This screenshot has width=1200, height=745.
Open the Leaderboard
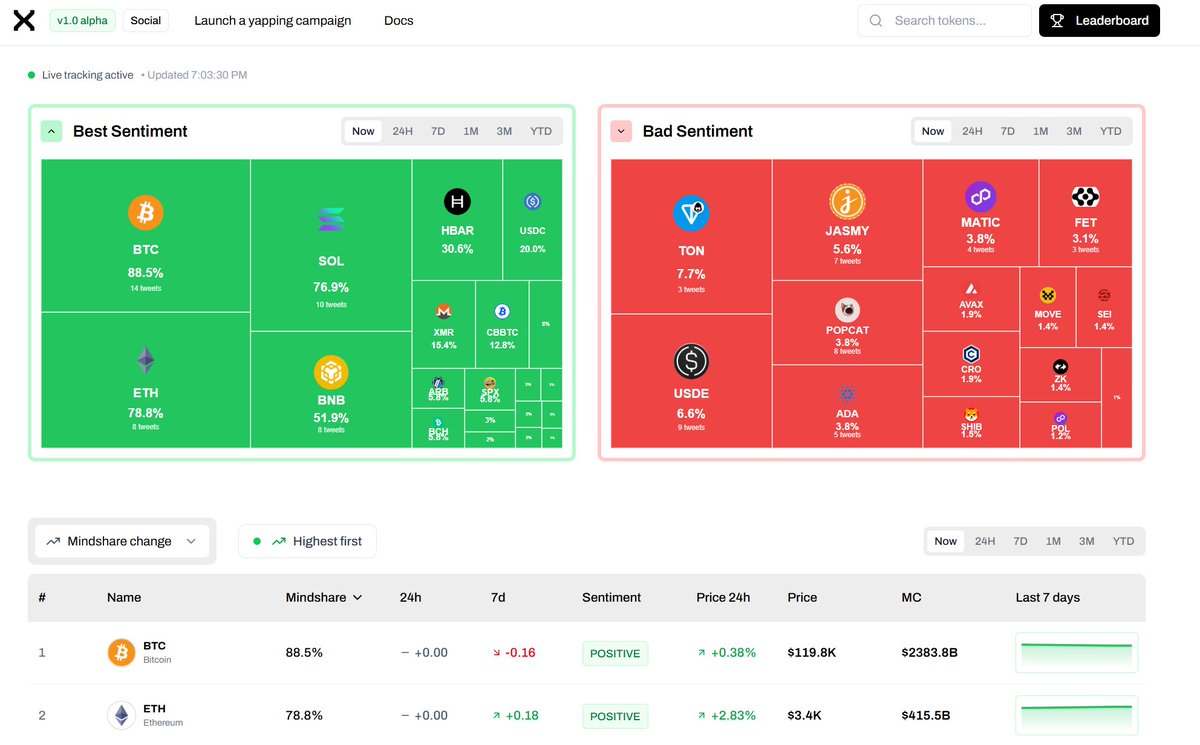(x=1099, y=20)
